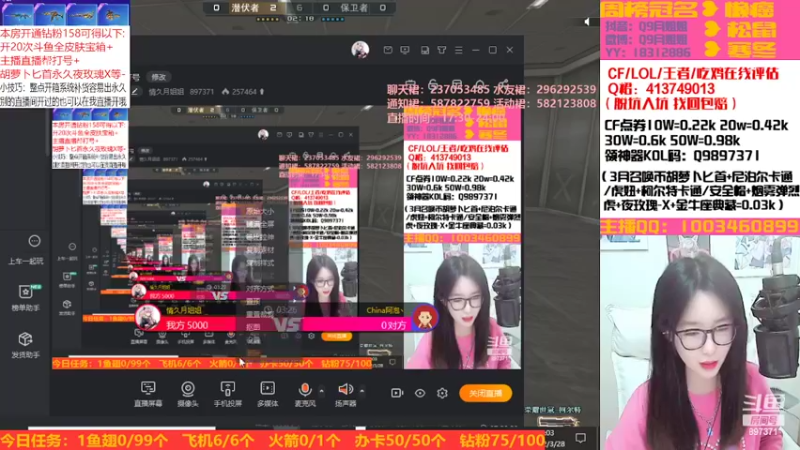Open the skin shirt icon in title bar
Screen dimensions: 800x450
(442, 50)
